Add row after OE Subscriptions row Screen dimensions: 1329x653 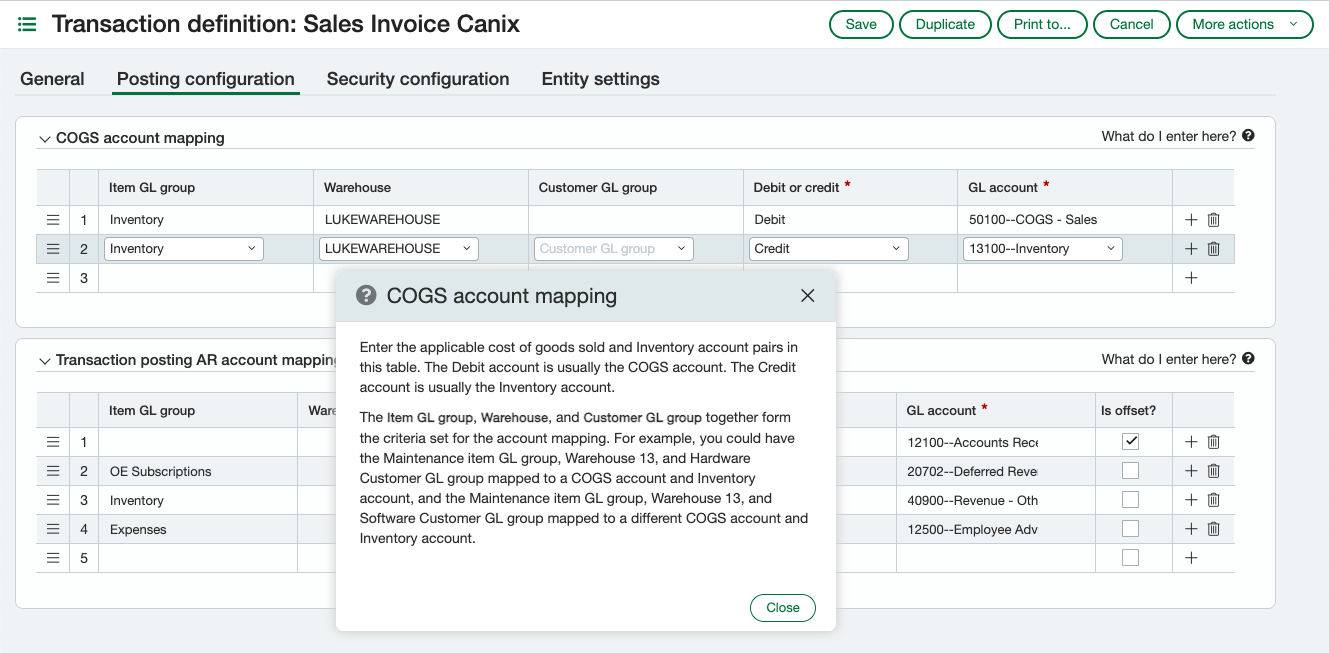point(1191,471)
